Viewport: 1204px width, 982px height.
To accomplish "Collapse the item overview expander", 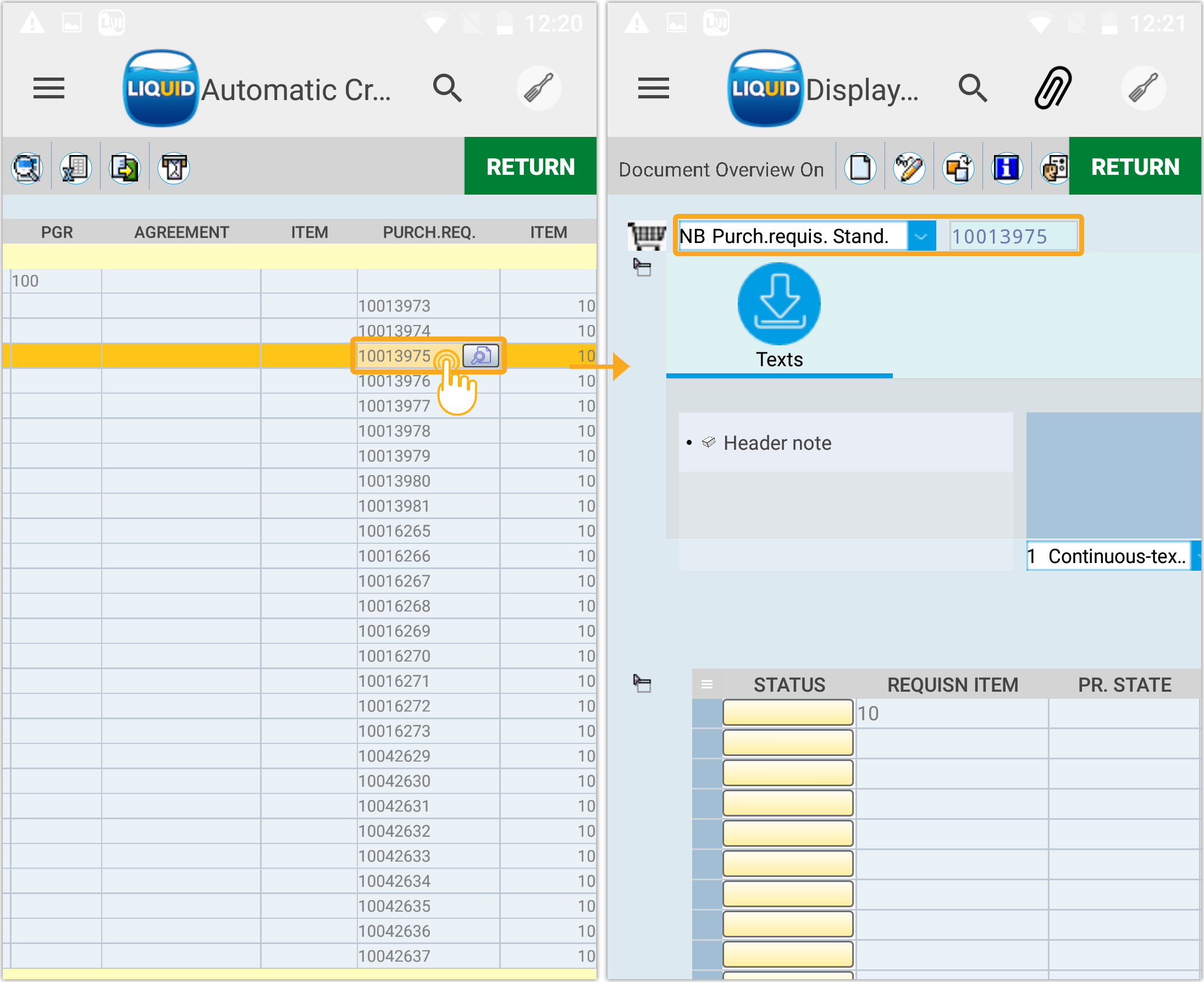I will coord(642,683).
